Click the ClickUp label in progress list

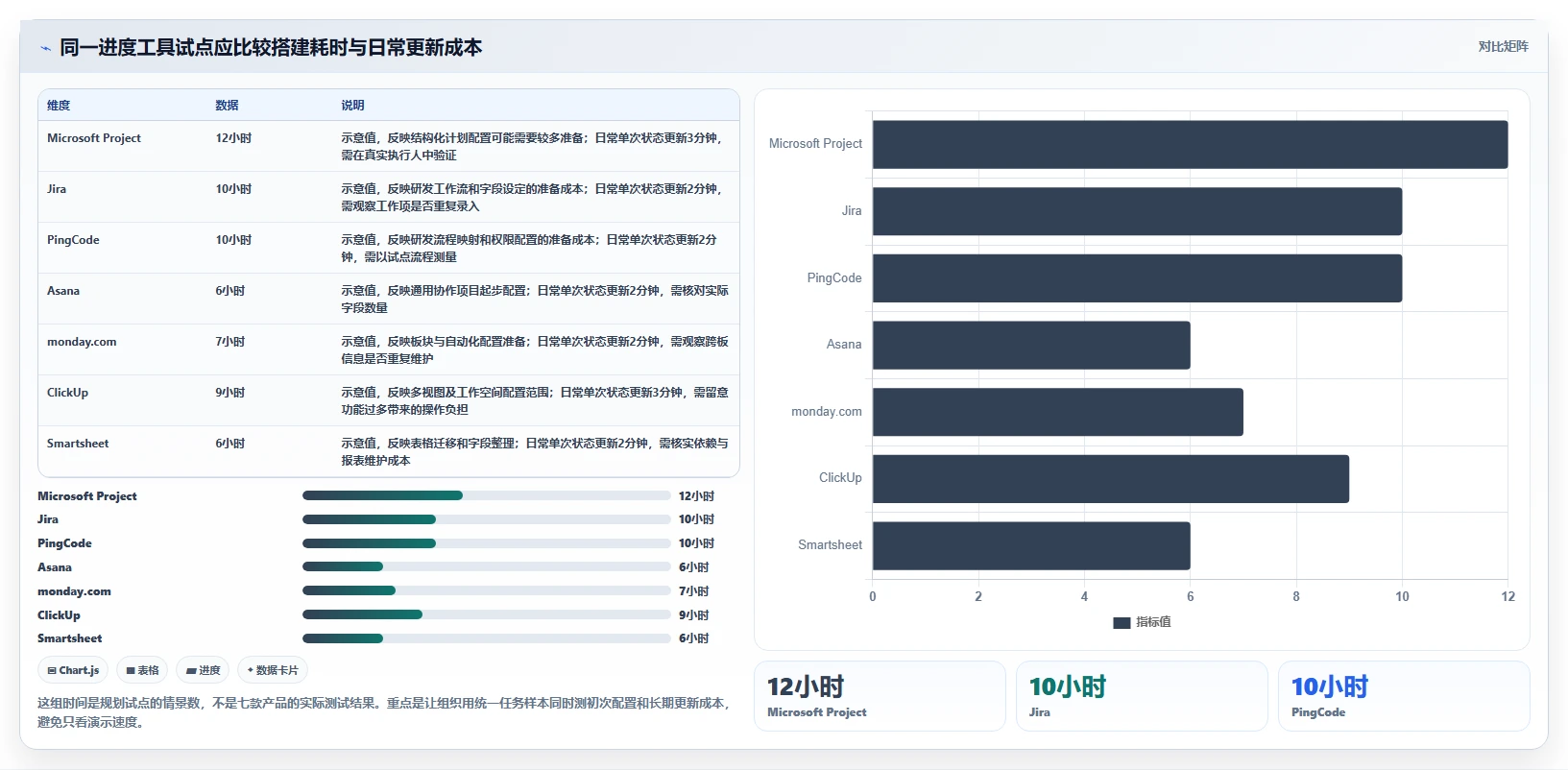[59, 615]
